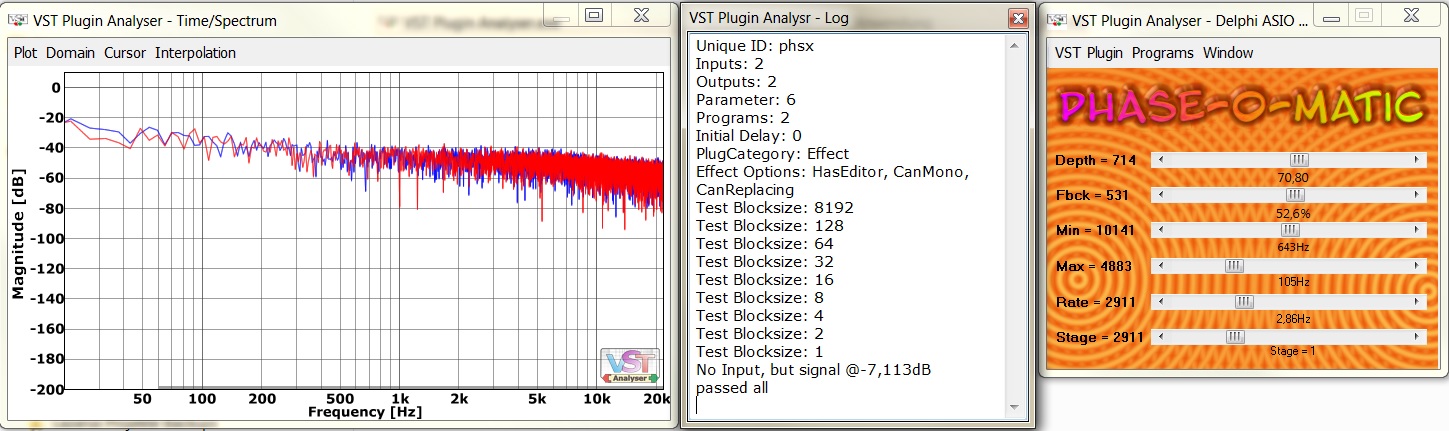The image size is (1449, 431).
Task: Open the Domain menu
Action: [70, 53]
